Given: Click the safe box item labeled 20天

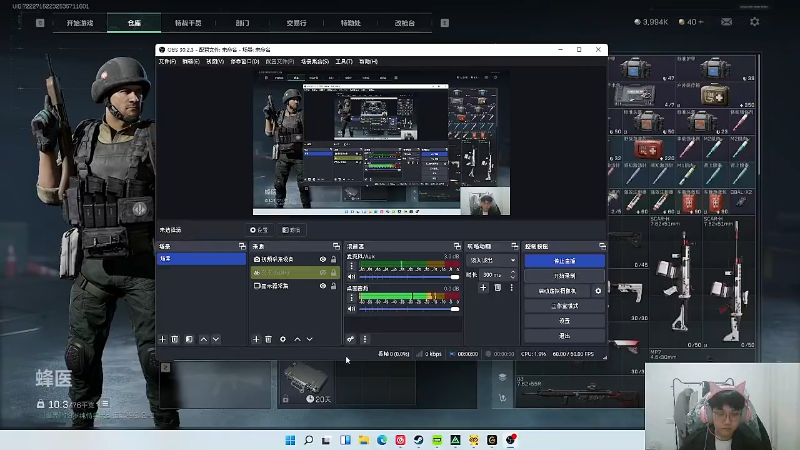Looking at the screenshot, I should tap(306, 383).
